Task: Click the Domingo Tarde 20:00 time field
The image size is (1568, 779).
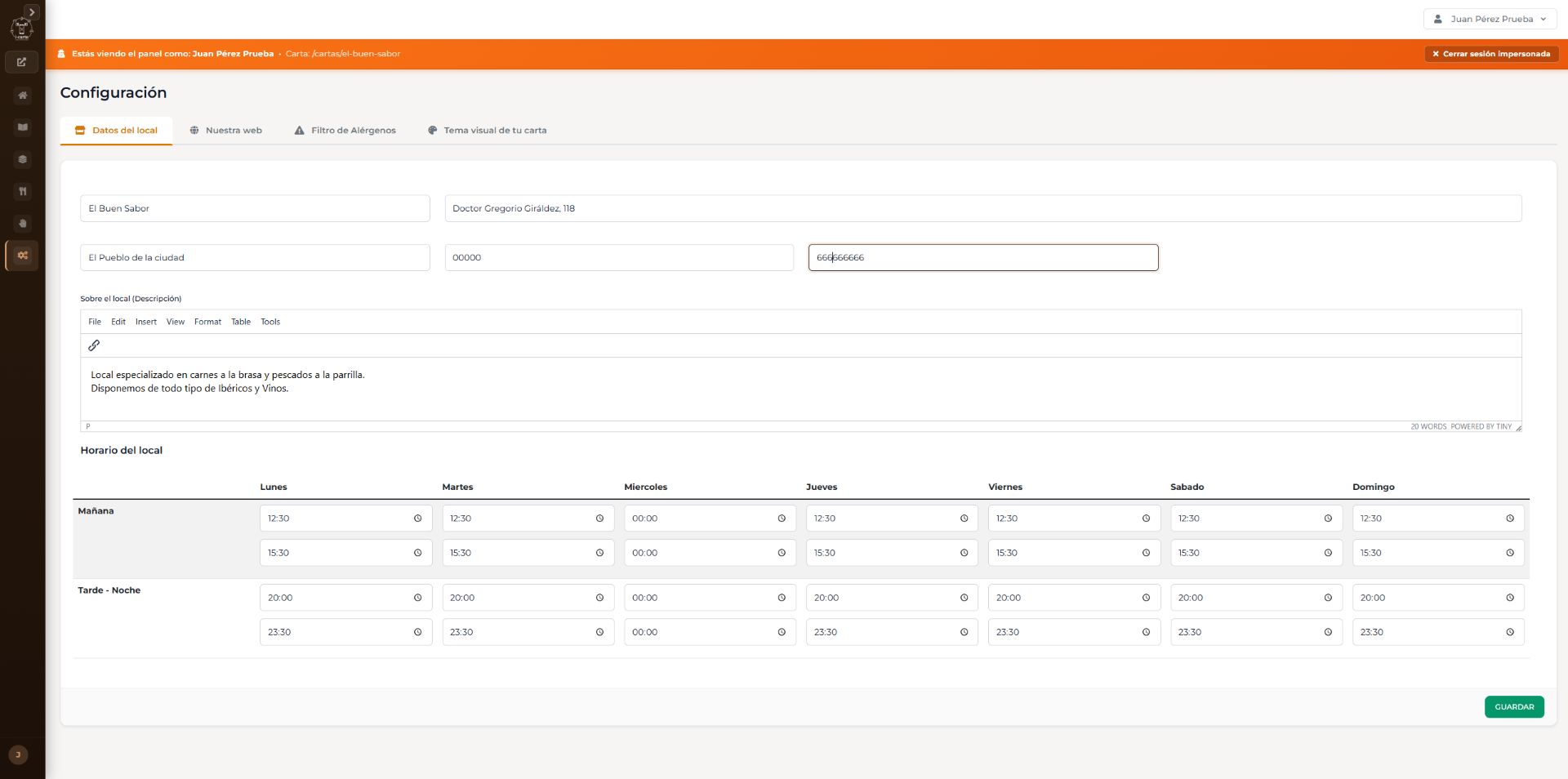Action: [1438, 598]
